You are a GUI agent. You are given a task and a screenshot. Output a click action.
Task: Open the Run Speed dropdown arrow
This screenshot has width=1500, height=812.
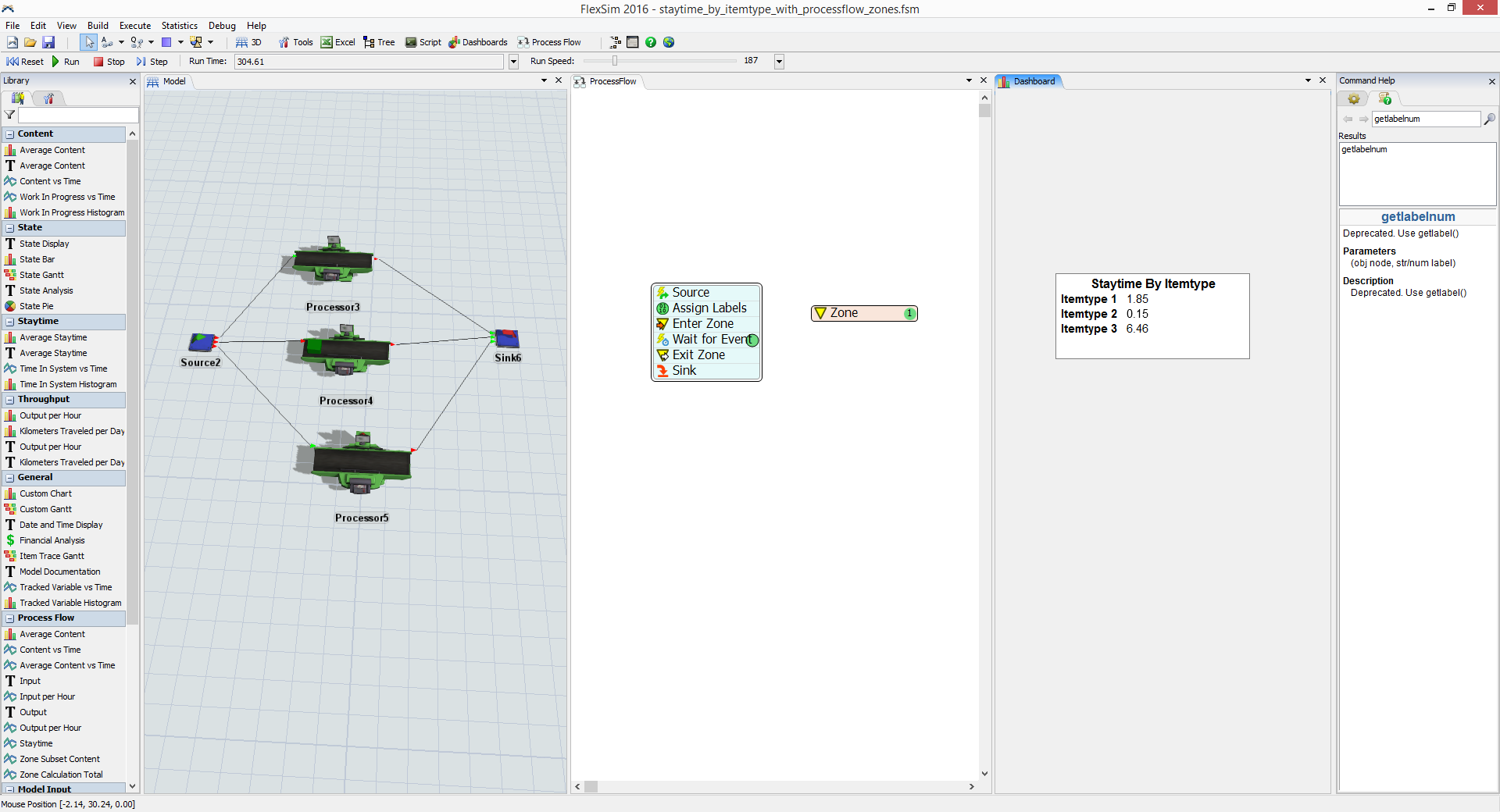click(x=779, y=62)
